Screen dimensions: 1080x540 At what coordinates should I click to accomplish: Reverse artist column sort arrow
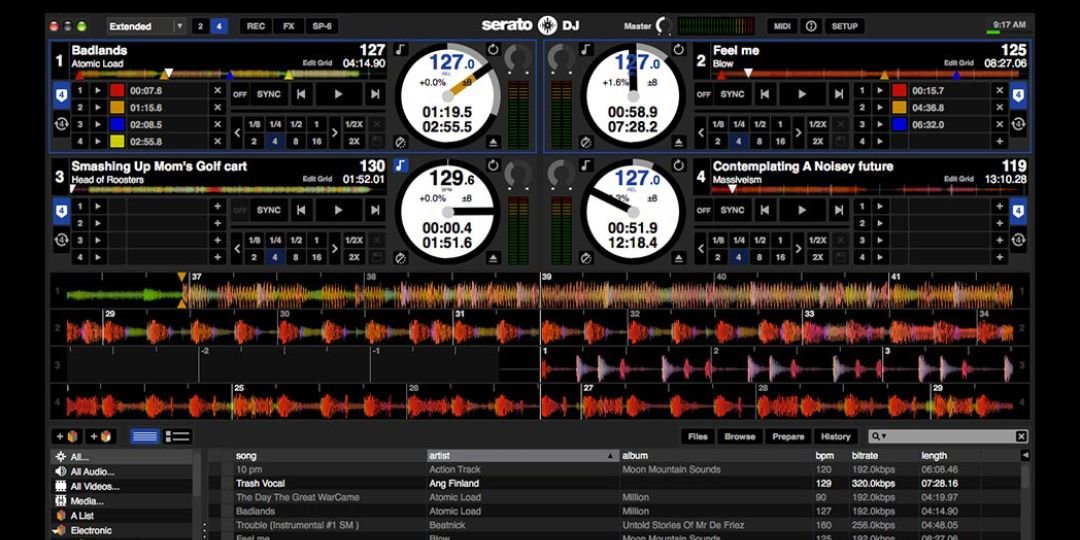tap(610, 455)
